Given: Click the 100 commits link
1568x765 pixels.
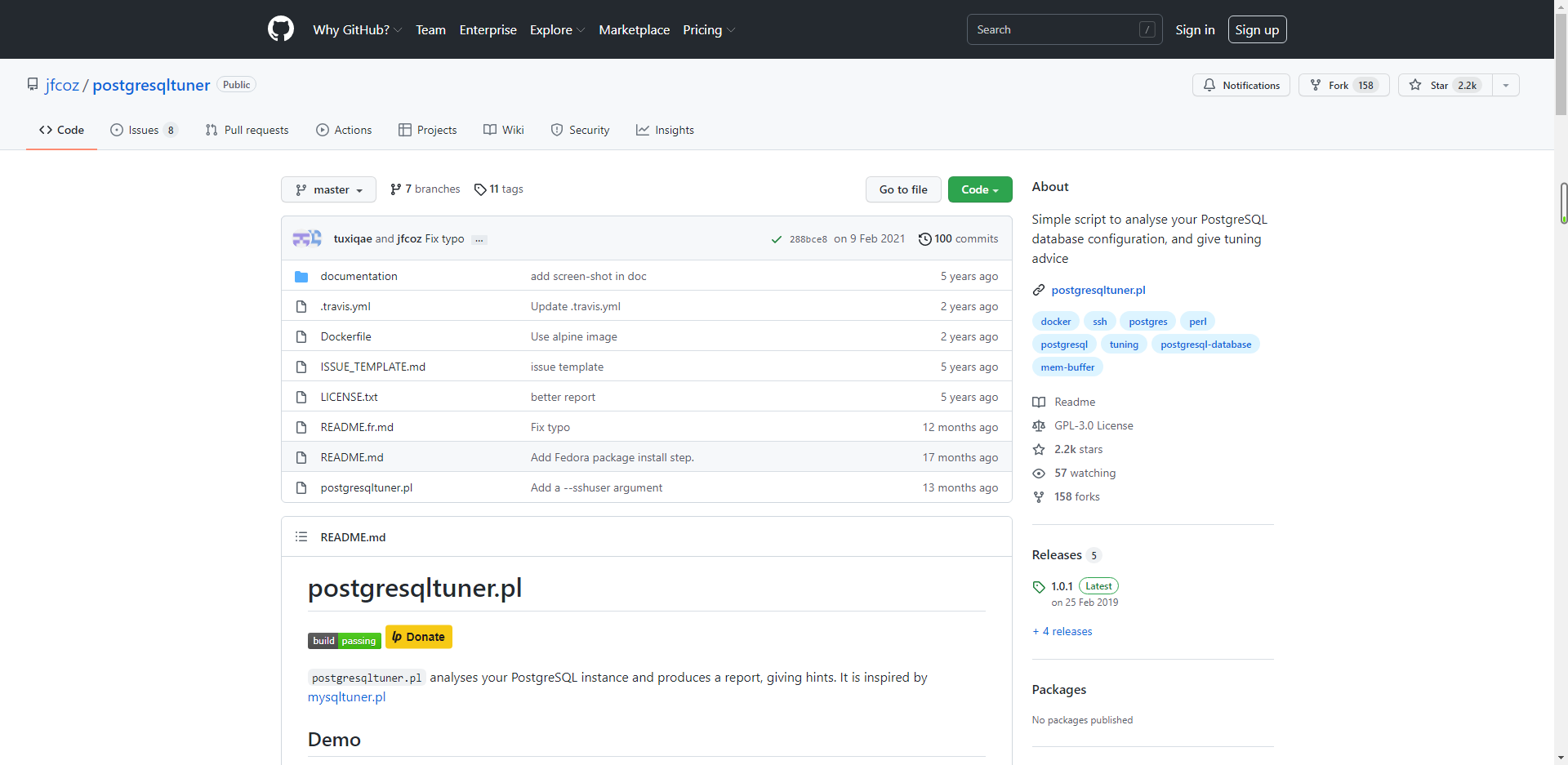Looking at the screenshot, I should [x=959, y=239].
